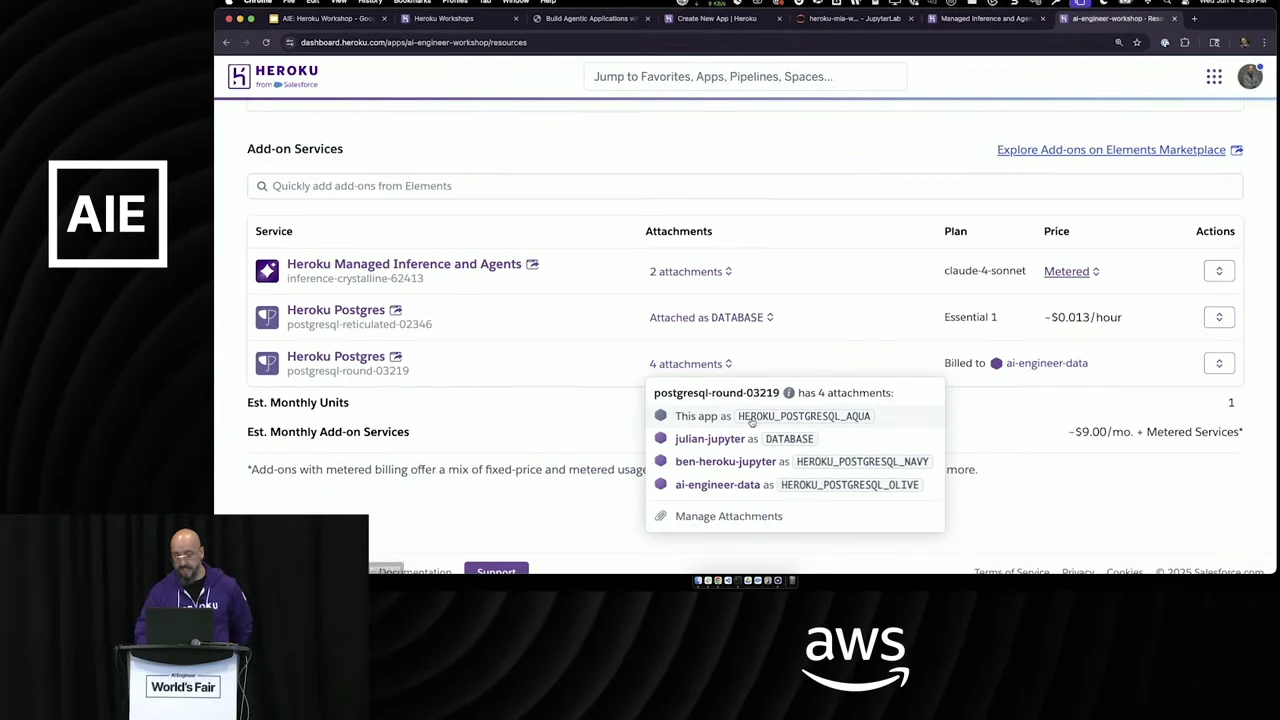Switch to Create New App | Heroku tab
The image size is (1280, 720).
pos(716,18)
